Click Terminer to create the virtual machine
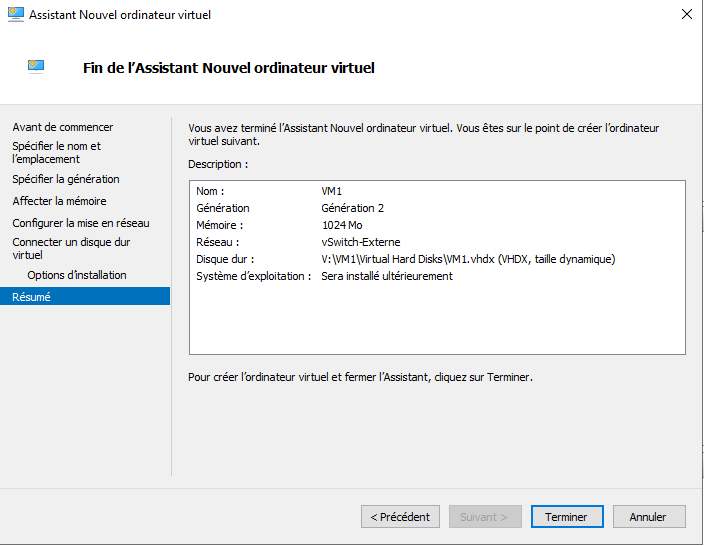This screenshot has width=704, height=546. 566,517
